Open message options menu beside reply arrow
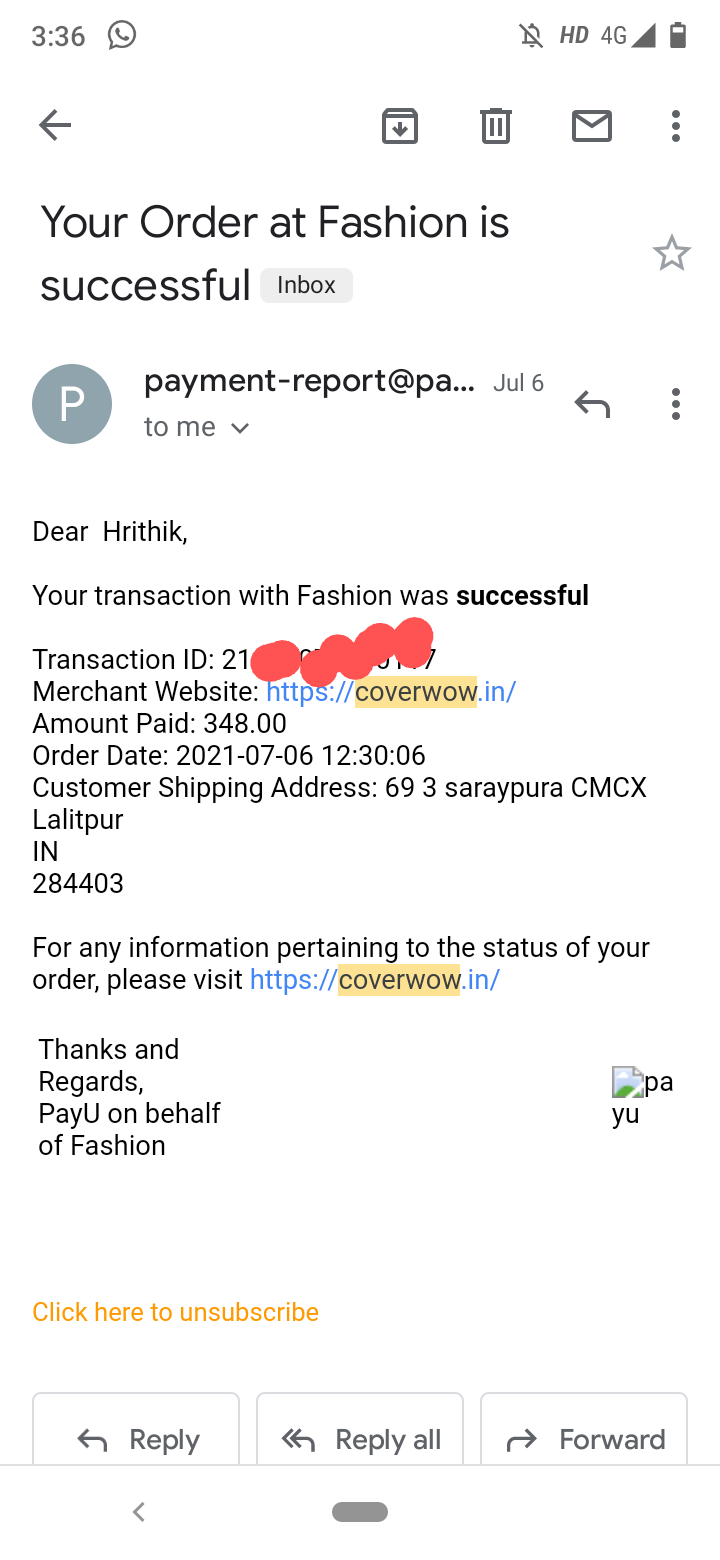The height and width of the screenshot is (1560, 720). coord(676,404)
